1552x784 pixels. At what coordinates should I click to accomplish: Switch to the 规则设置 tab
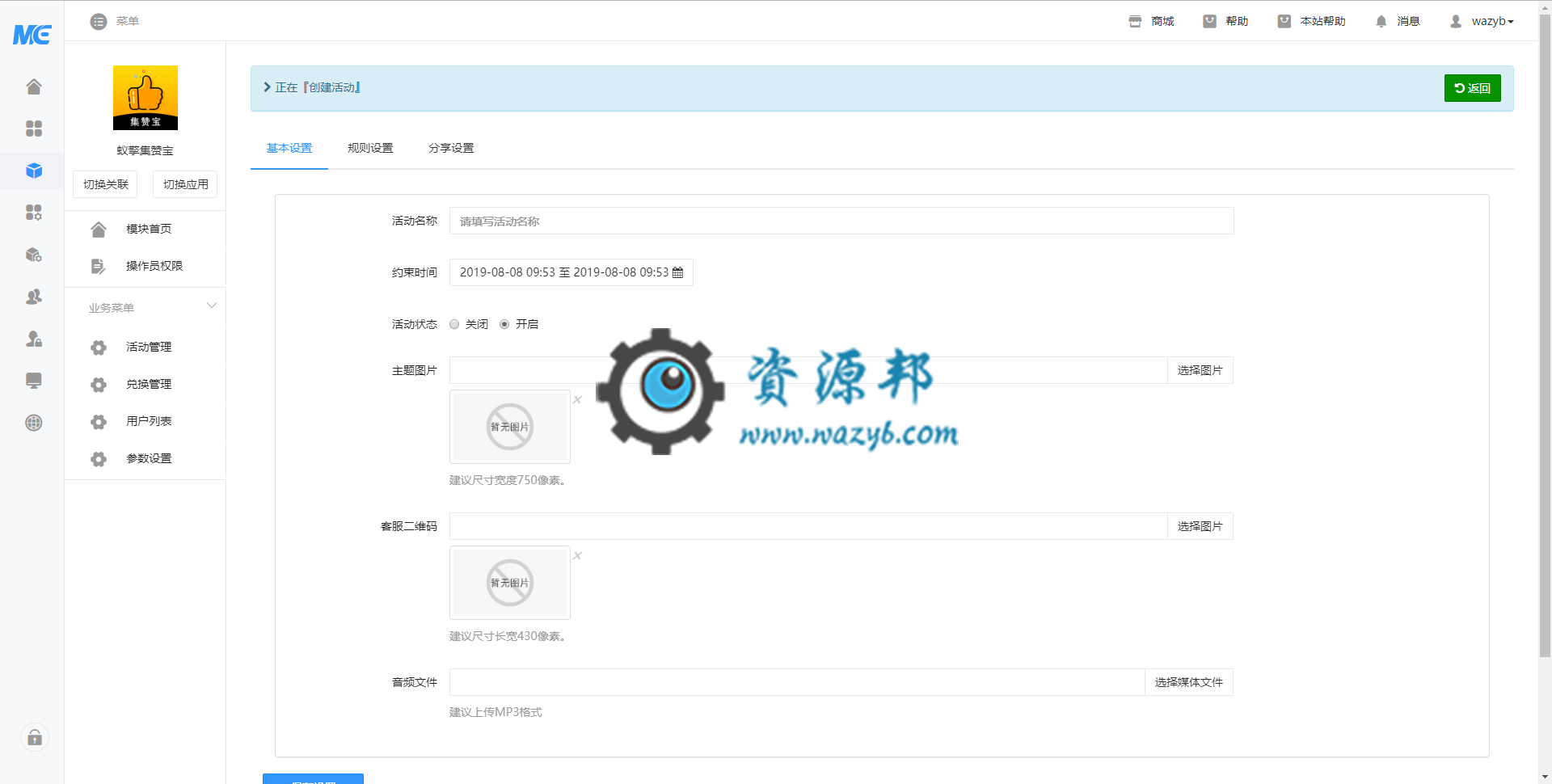click(370, 148)
